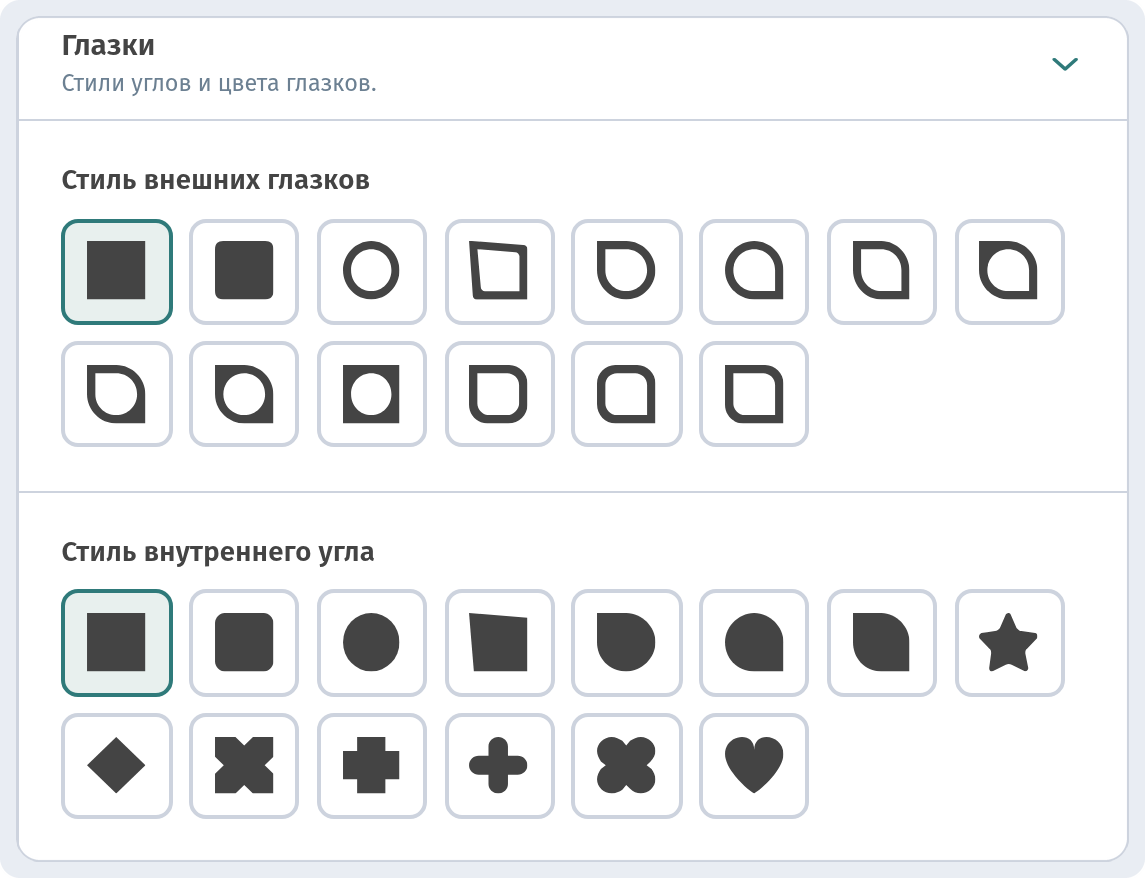Viewport: 1145px width, 878px height.
Task: Choose the angular X-shaped inner corner style
Action: (x=244, y=766)
